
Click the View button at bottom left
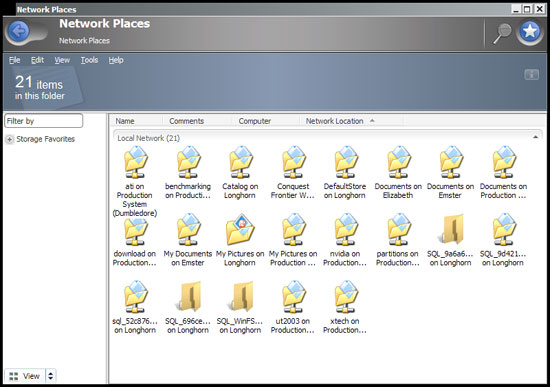25,376
